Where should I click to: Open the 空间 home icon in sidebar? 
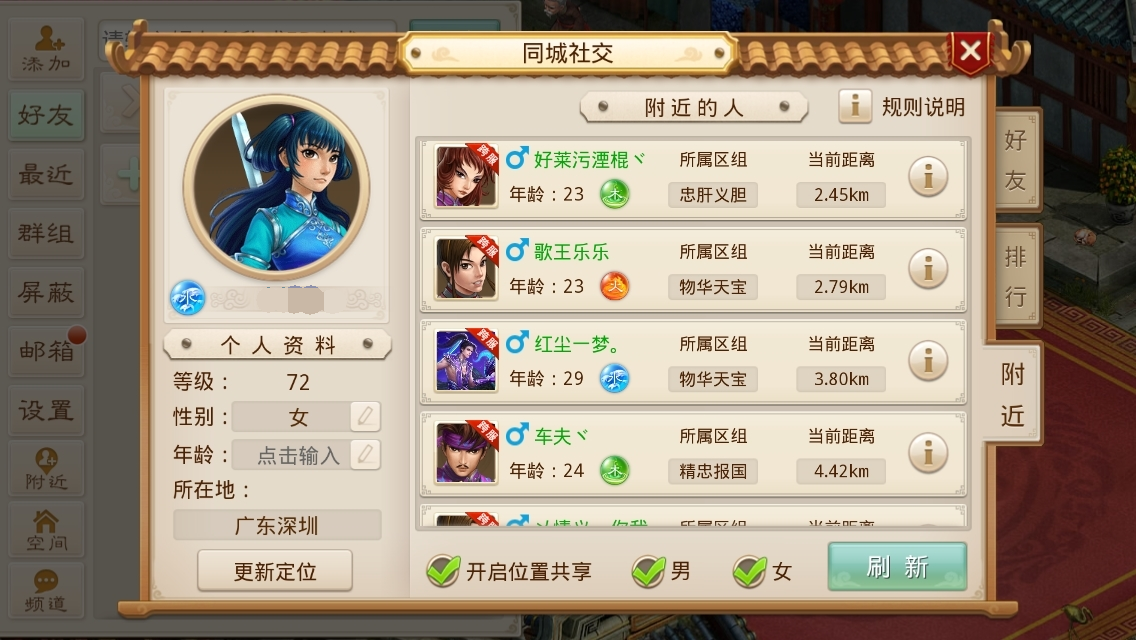point(46,530)
